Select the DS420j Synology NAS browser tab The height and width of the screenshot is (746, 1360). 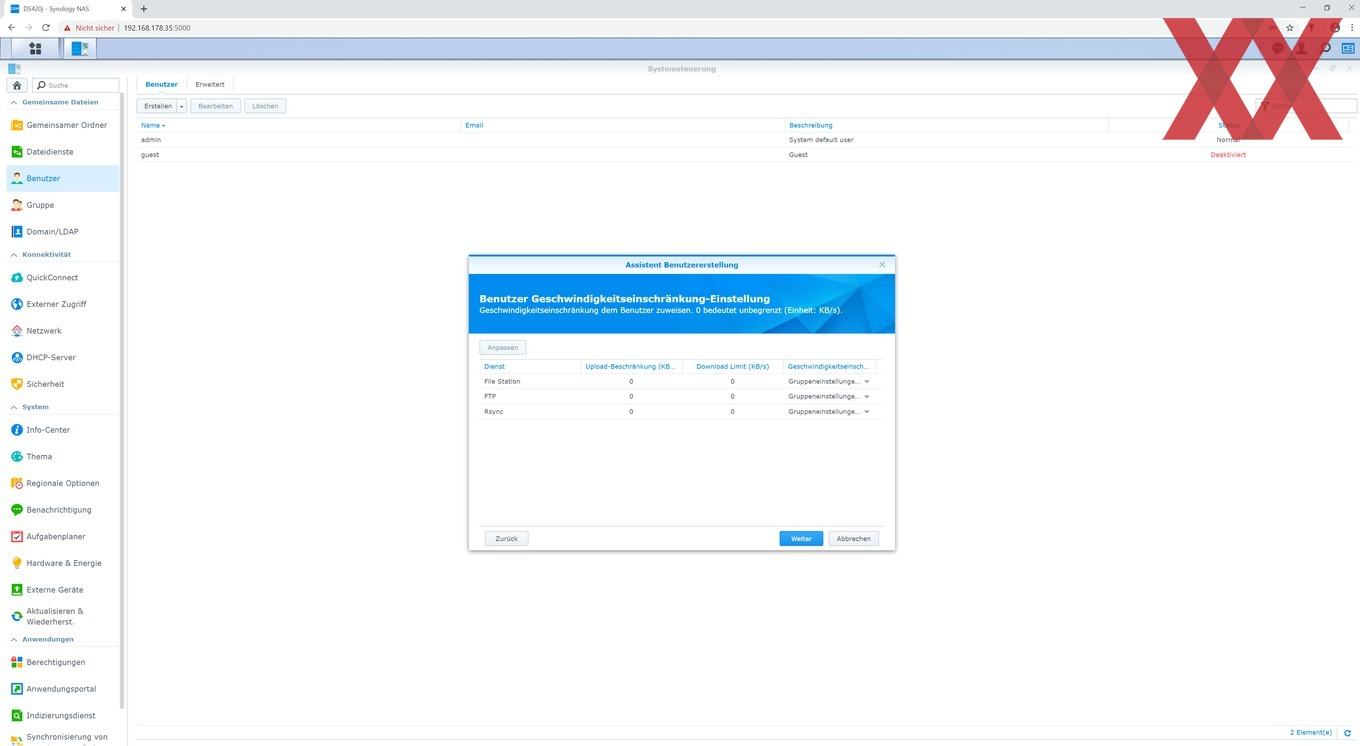click(x=68, y=9)
